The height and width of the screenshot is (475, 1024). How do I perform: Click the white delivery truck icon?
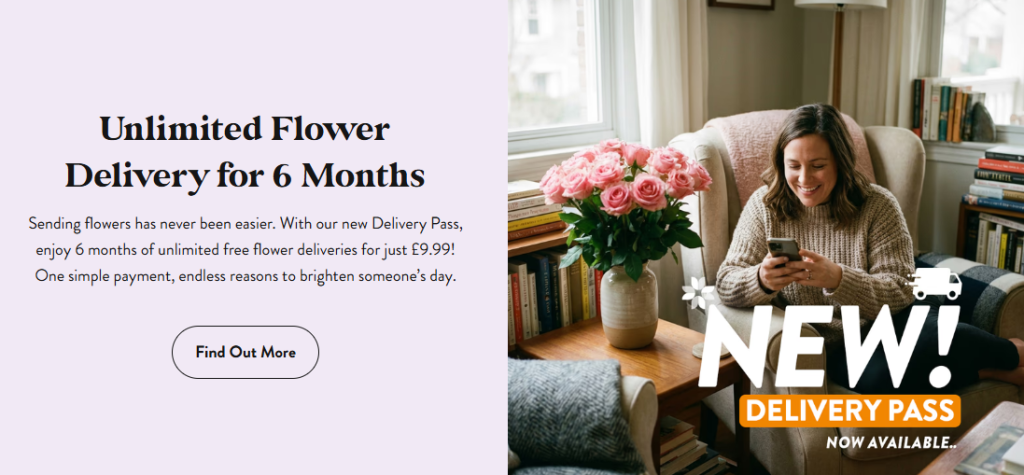935,284
